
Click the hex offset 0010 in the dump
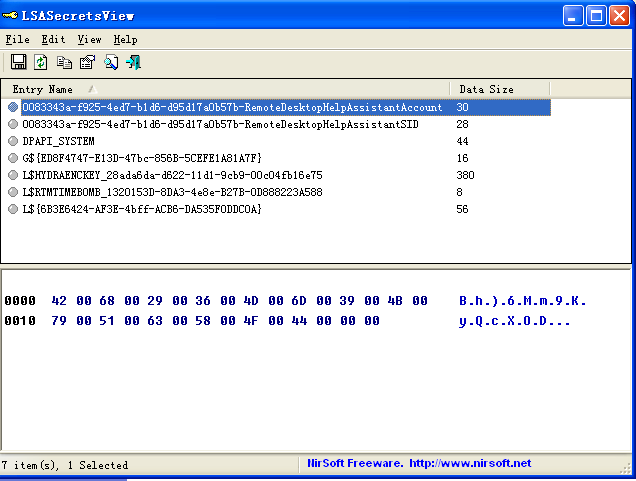coord(20,321)
